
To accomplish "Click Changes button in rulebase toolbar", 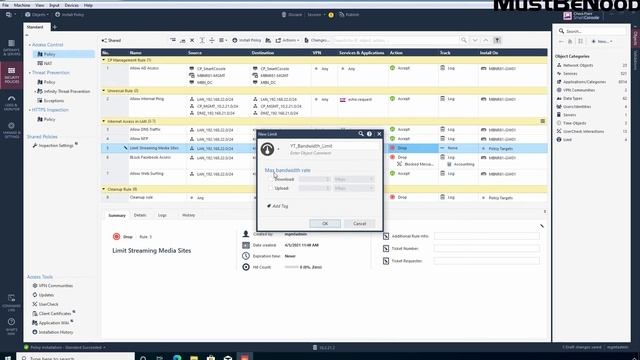I will pos(317,40).
